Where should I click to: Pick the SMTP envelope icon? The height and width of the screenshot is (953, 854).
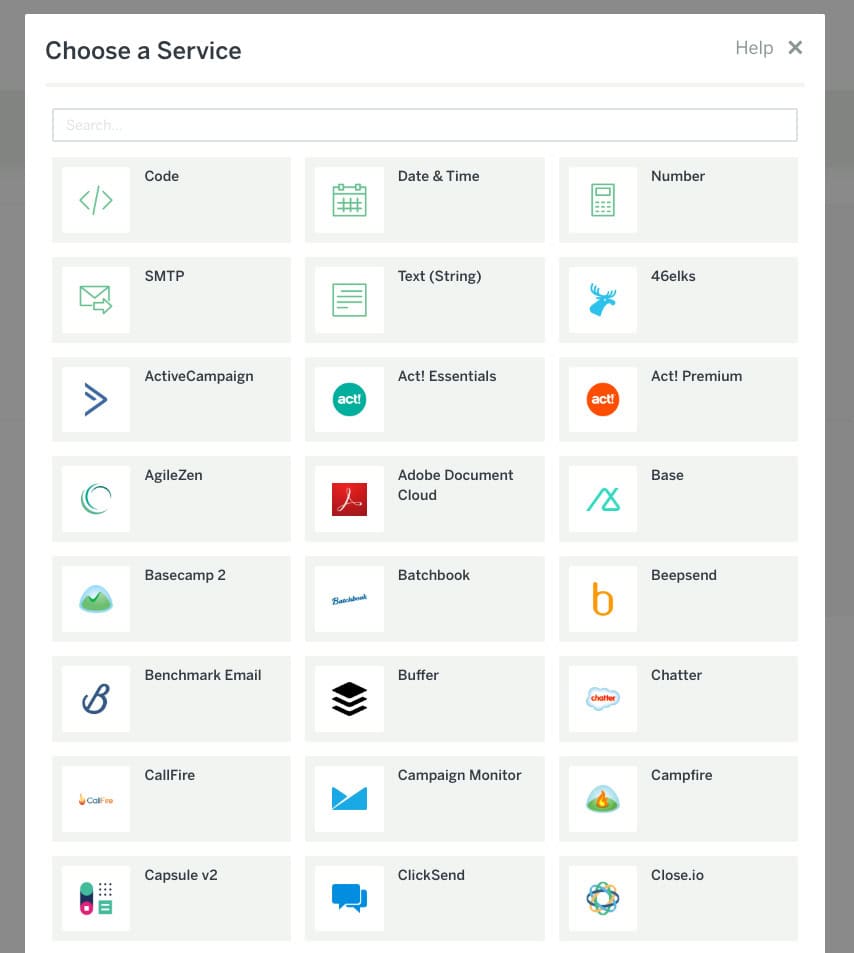[x=96, y=300]
